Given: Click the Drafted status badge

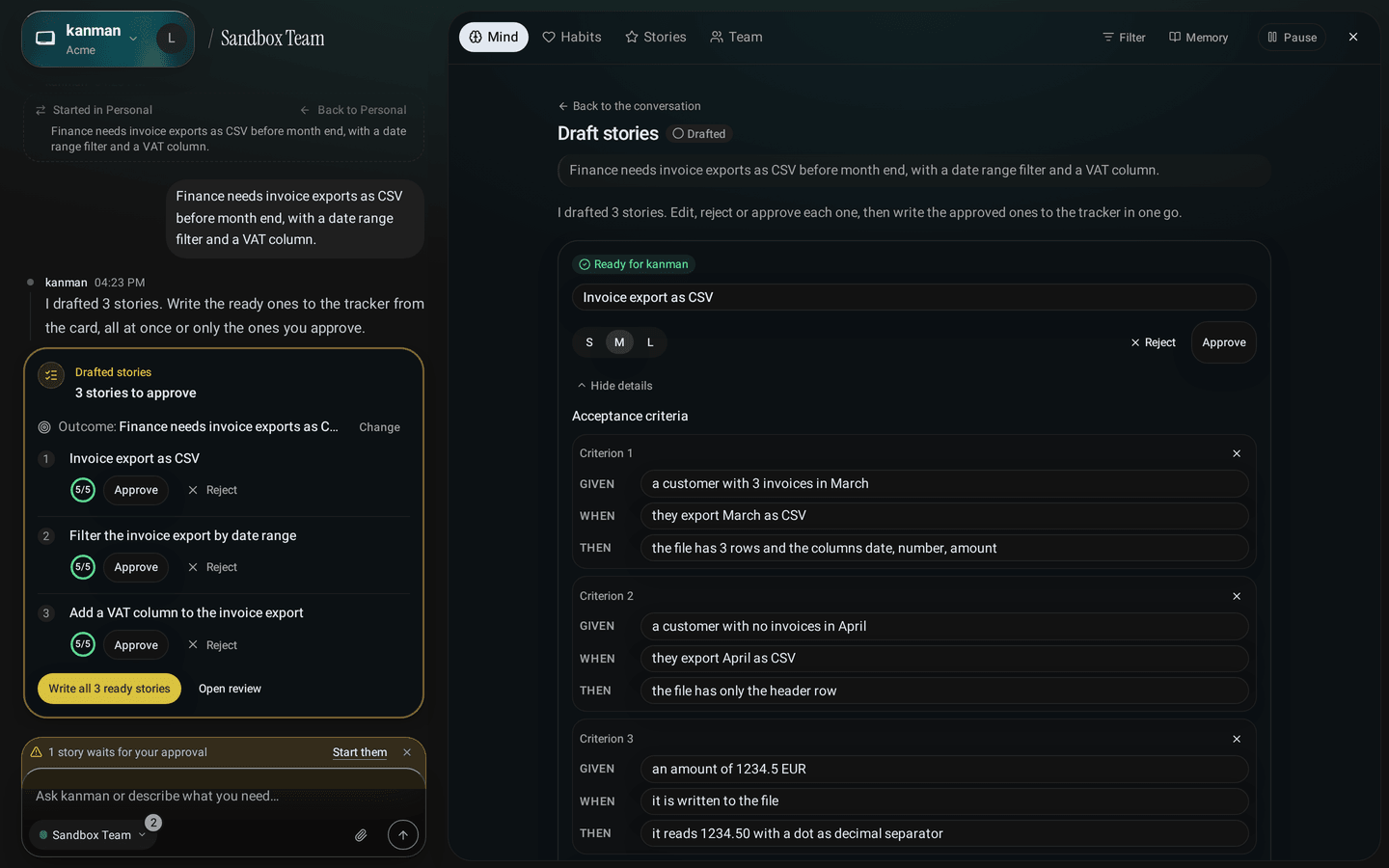Looking at the screenshot, I should 698,134.
